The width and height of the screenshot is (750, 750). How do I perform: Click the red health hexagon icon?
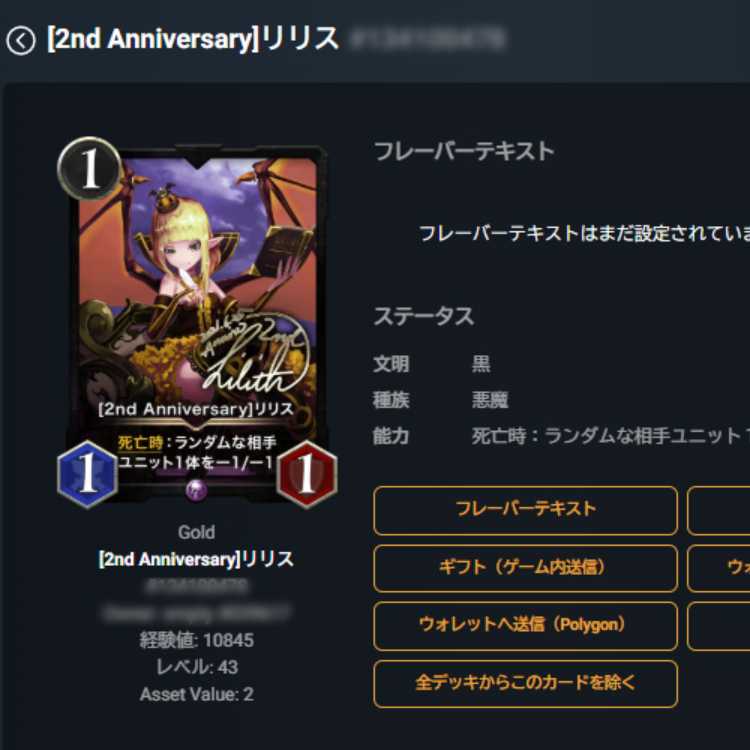point(307,474)
